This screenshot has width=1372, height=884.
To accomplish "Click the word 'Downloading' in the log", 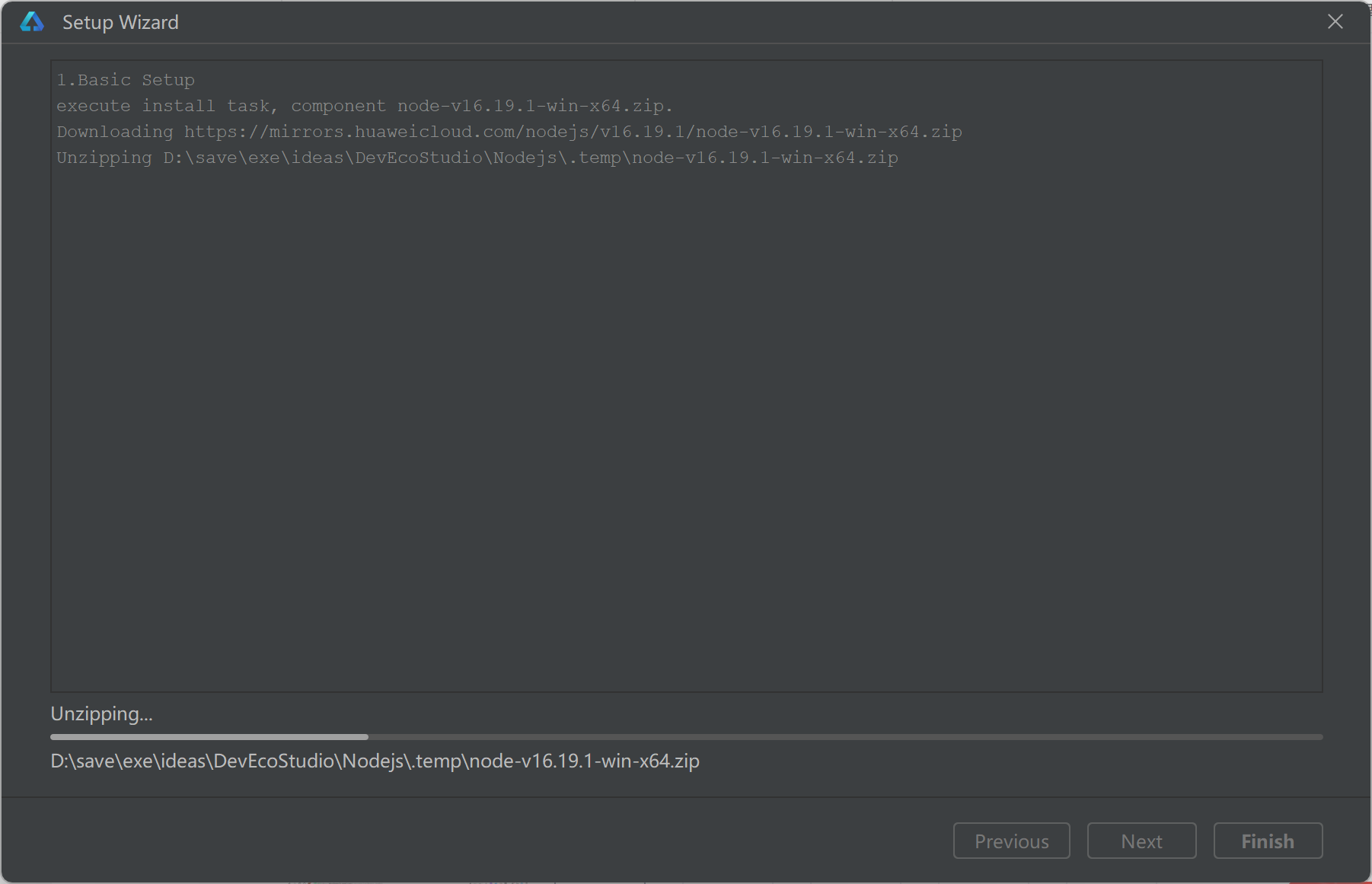I will [115, 132].
